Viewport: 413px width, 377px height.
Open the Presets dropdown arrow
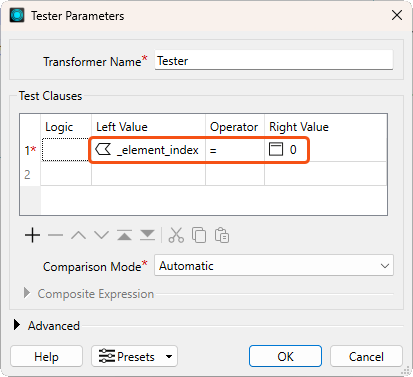tap(169, 357)
